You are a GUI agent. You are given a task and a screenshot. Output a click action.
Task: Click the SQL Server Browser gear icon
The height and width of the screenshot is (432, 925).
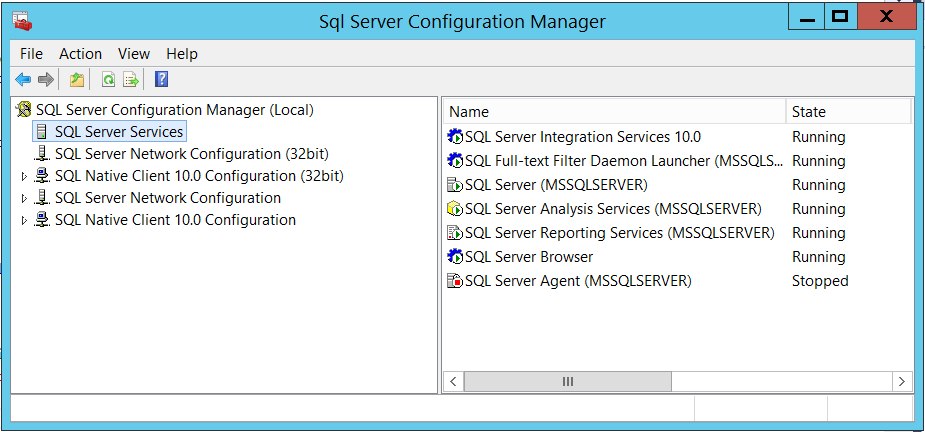tap(455, 257)
